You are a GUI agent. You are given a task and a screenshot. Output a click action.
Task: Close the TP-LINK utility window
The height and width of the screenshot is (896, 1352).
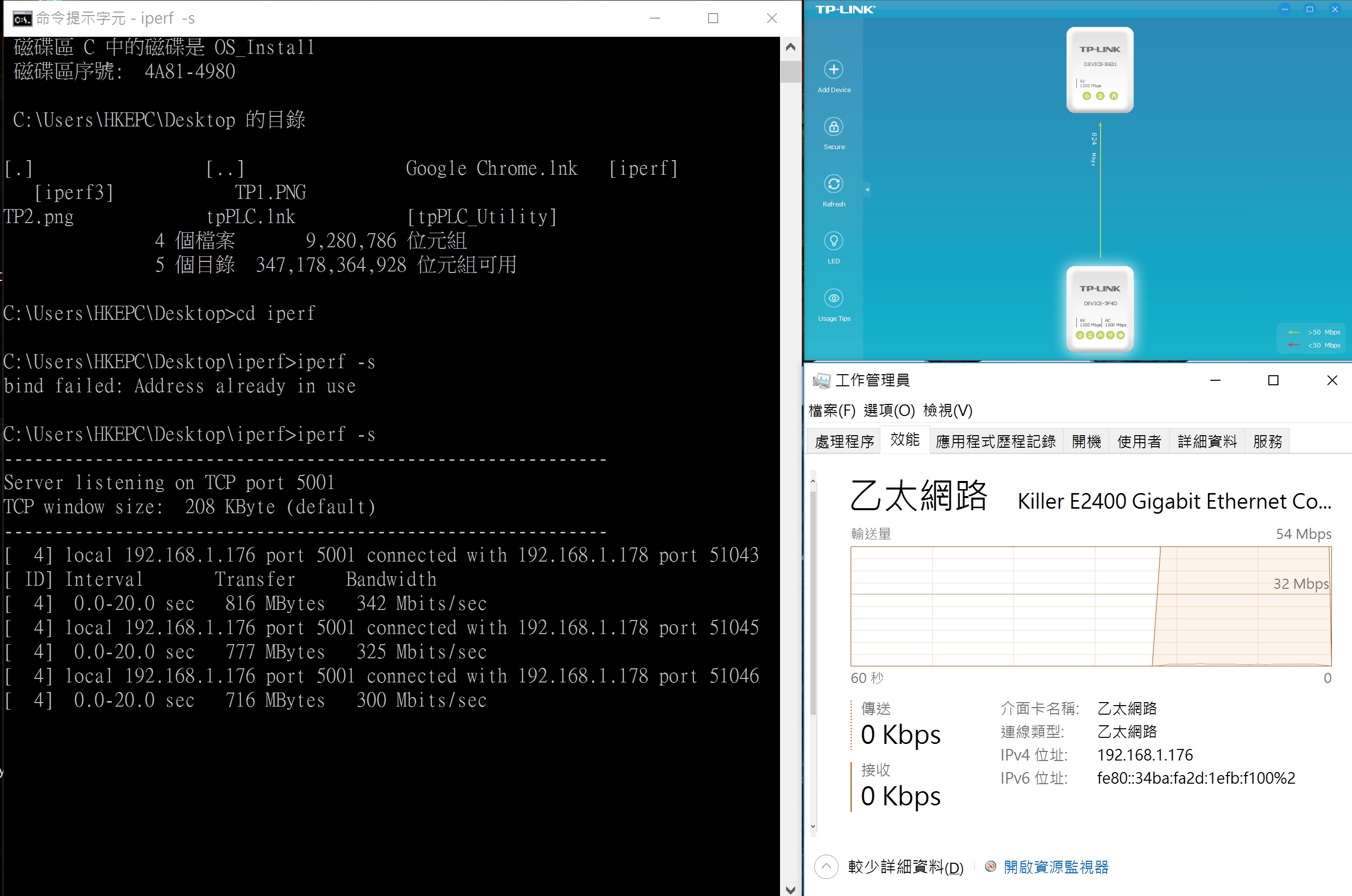pos(1335,9)
